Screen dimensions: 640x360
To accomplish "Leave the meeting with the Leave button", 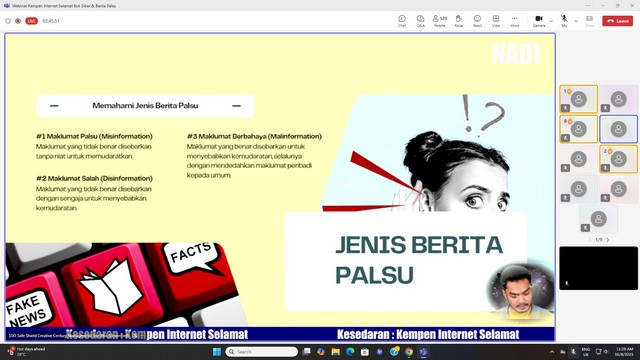I will tap(618, 21).
